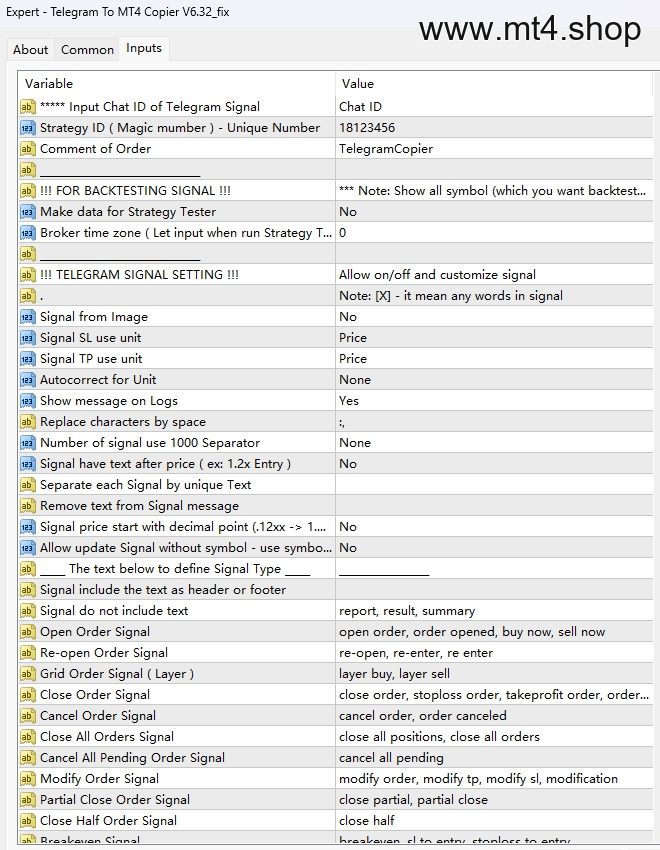Image resolution: width=660 pixels, height=850 pixels.
Task: Select the Close Half Order Signal label
Action: [x=108, y=821]
